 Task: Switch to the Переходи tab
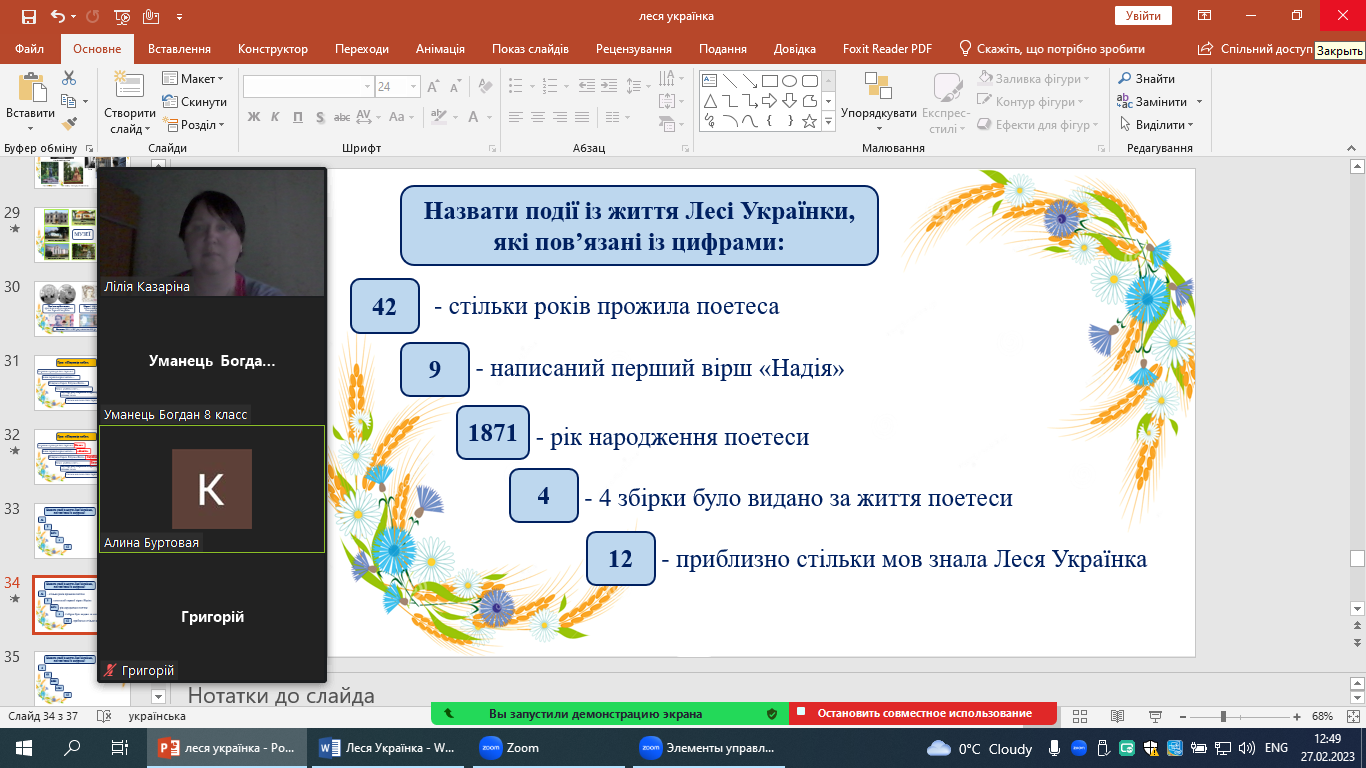(362, 49)
